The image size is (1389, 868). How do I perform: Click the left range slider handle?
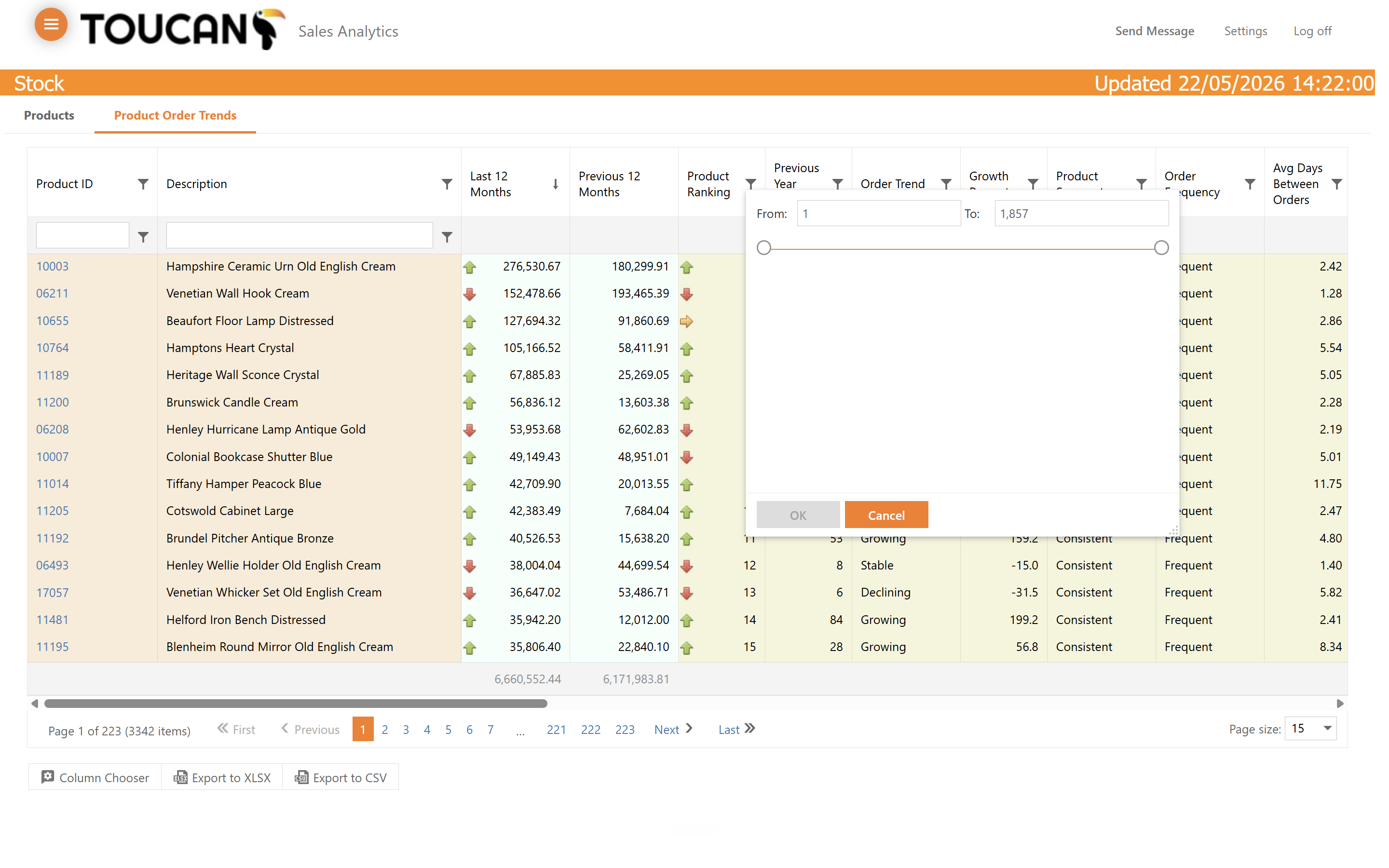pos(763,248)
